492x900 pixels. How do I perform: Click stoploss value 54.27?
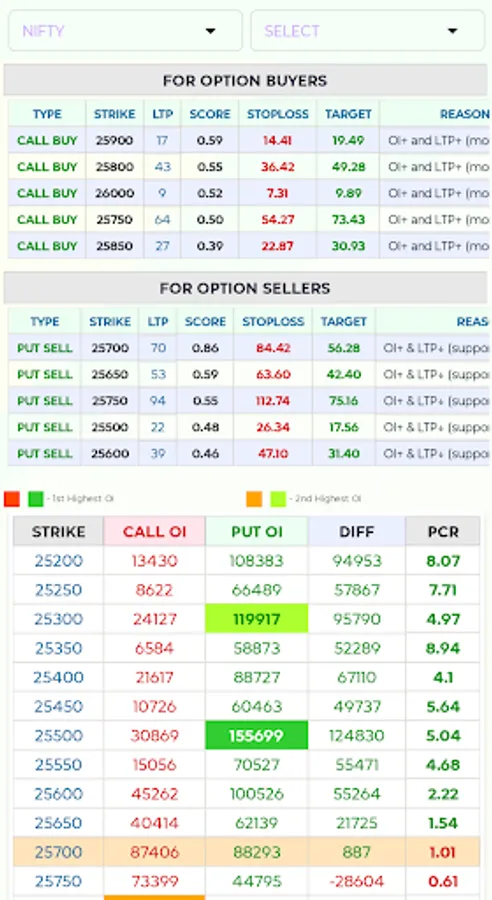278,220
